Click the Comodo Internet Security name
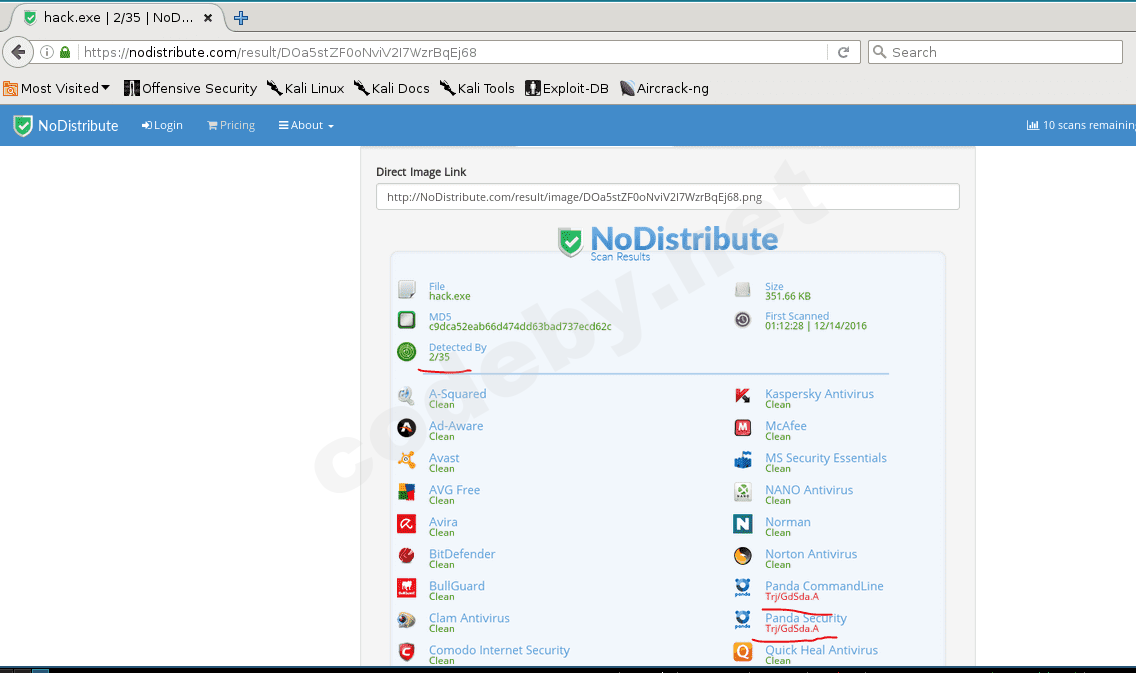Image resolution: width=1136 pixels, height=673 pixels. click(x=498, y=650)
